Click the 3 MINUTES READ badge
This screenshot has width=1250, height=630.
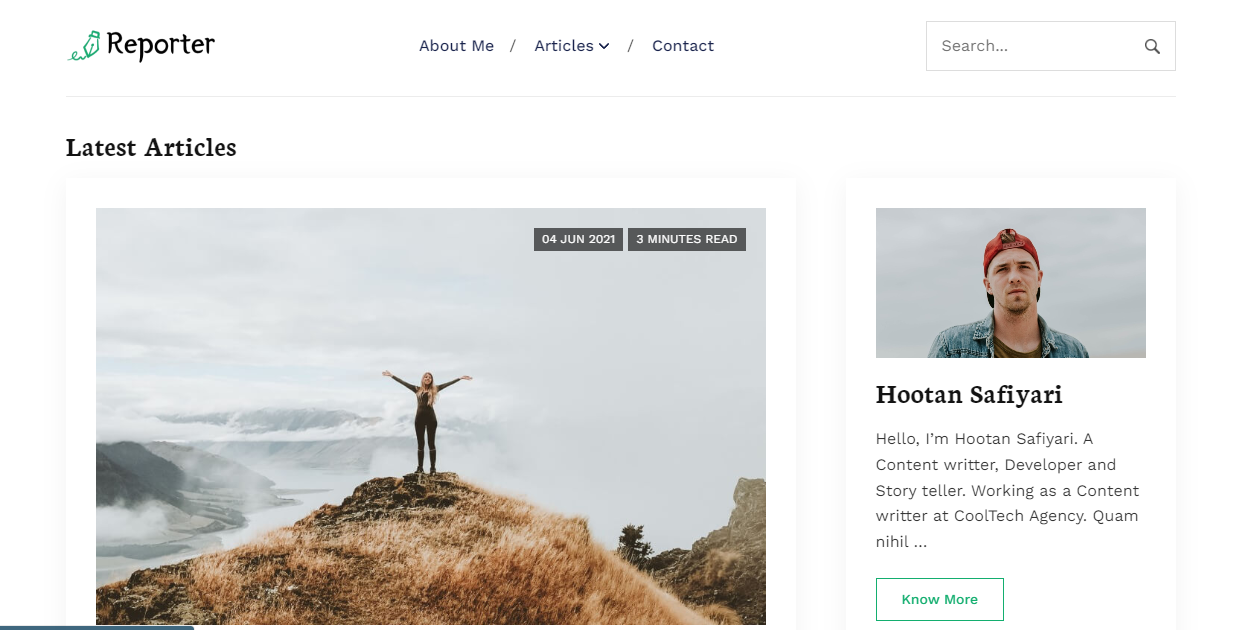coord(687,239)
